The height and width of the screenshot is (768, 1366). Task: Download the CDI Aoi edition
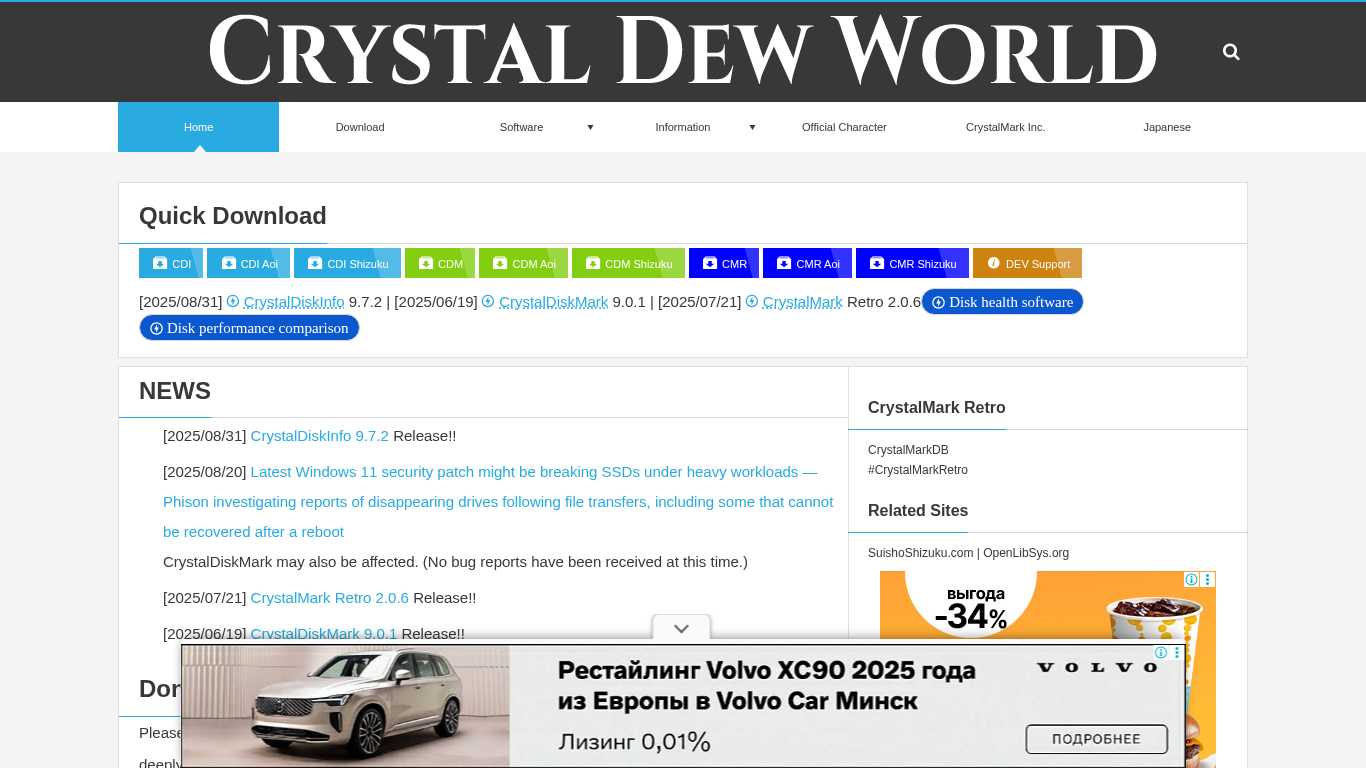(249, 263)
